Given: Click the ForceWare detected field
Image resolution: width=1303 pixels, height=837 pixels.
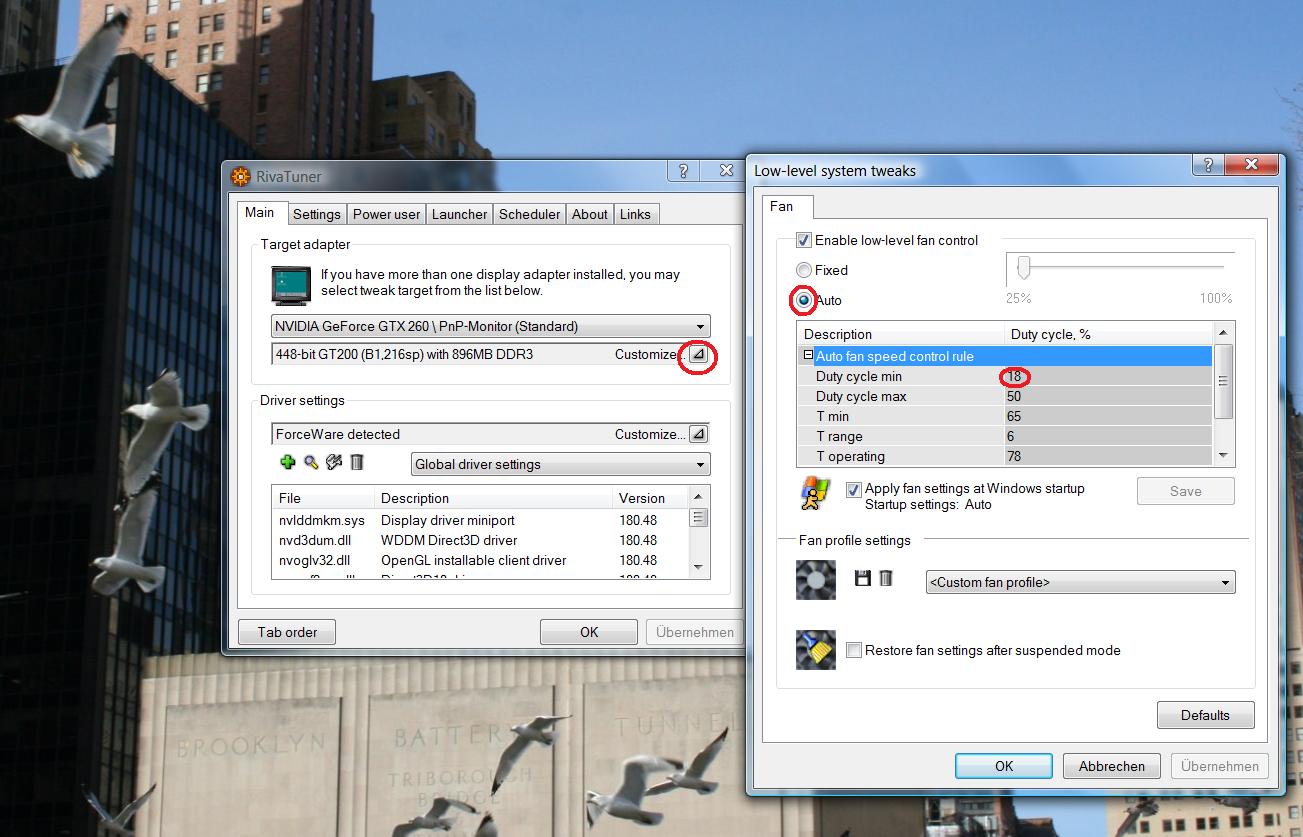Looking at the screenshot, I should [x=480, y=434].
